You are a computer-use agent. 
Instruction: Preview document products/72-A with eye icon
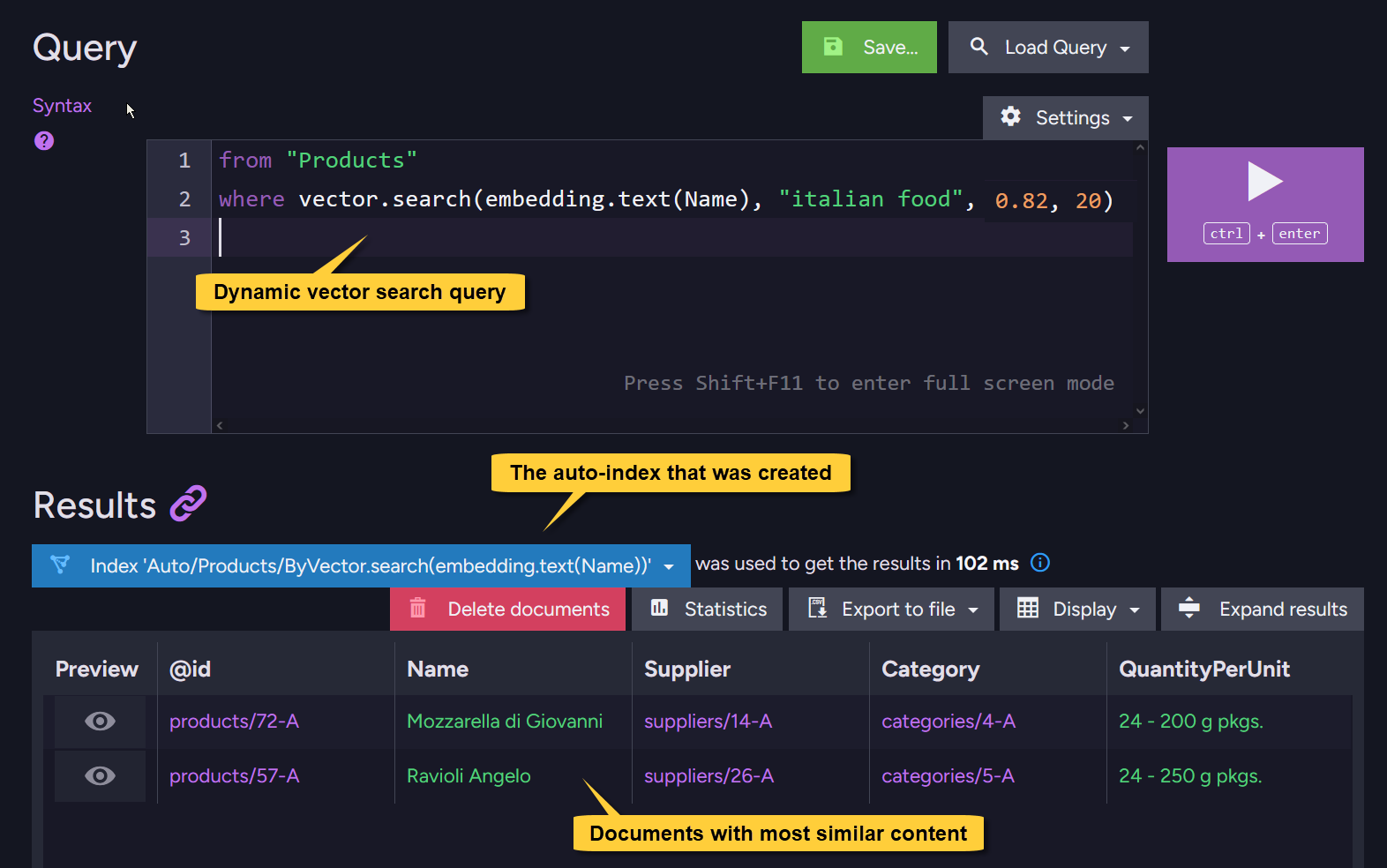click(100, 722)
